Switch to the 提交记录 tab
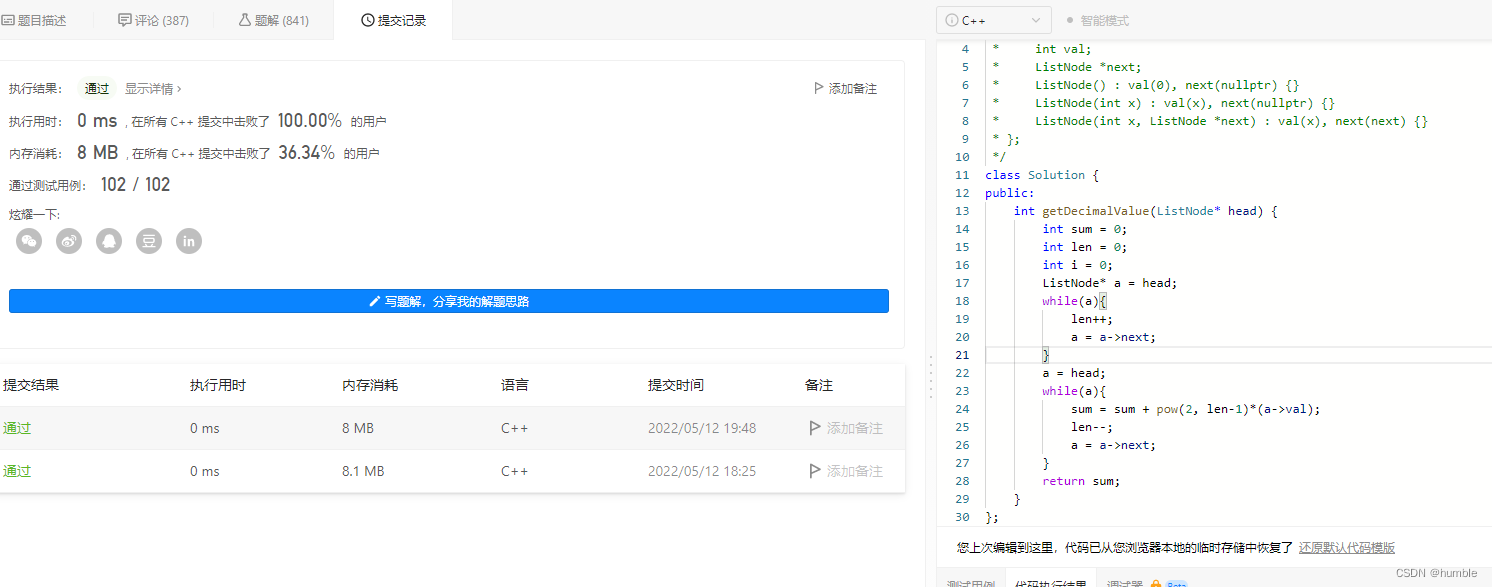This screenshot has width=1492, height=587. pos(393,20)
